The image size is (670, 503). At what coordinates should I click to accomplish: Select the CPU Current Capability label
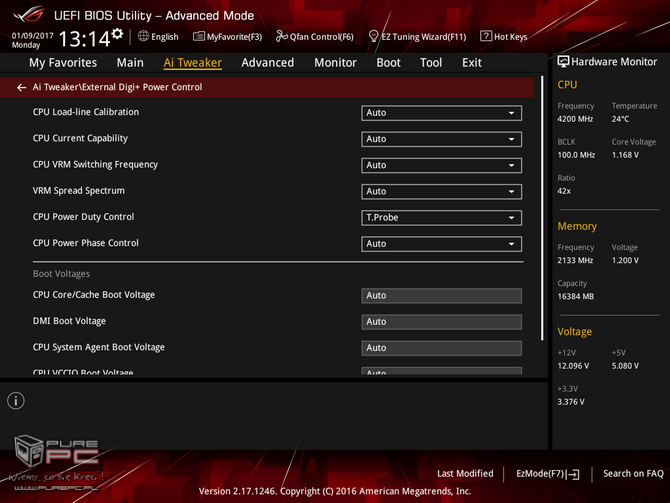click(80, 138)
